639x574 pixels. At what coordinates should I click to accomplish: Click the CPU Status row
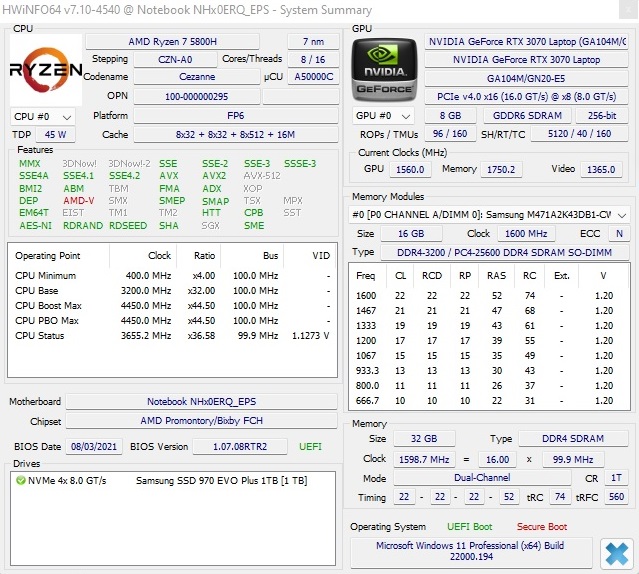(172, 336)
